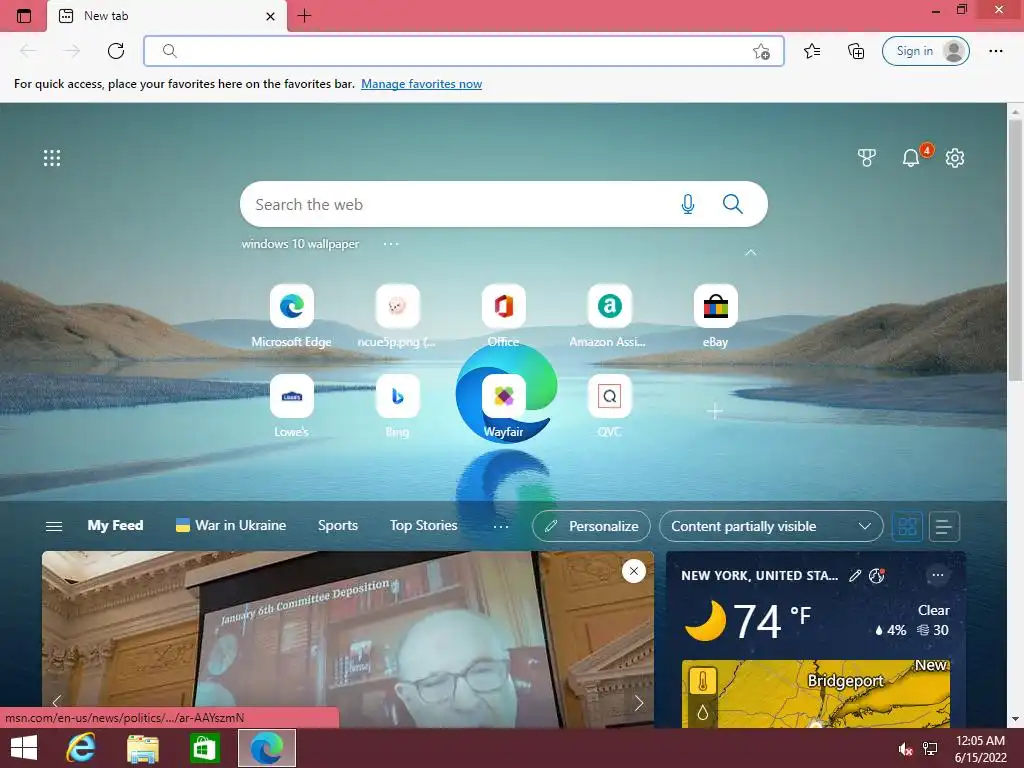Screen dimensions: 1024x768
Task: Dismiss the news story with X button
Action: point(633,571)
